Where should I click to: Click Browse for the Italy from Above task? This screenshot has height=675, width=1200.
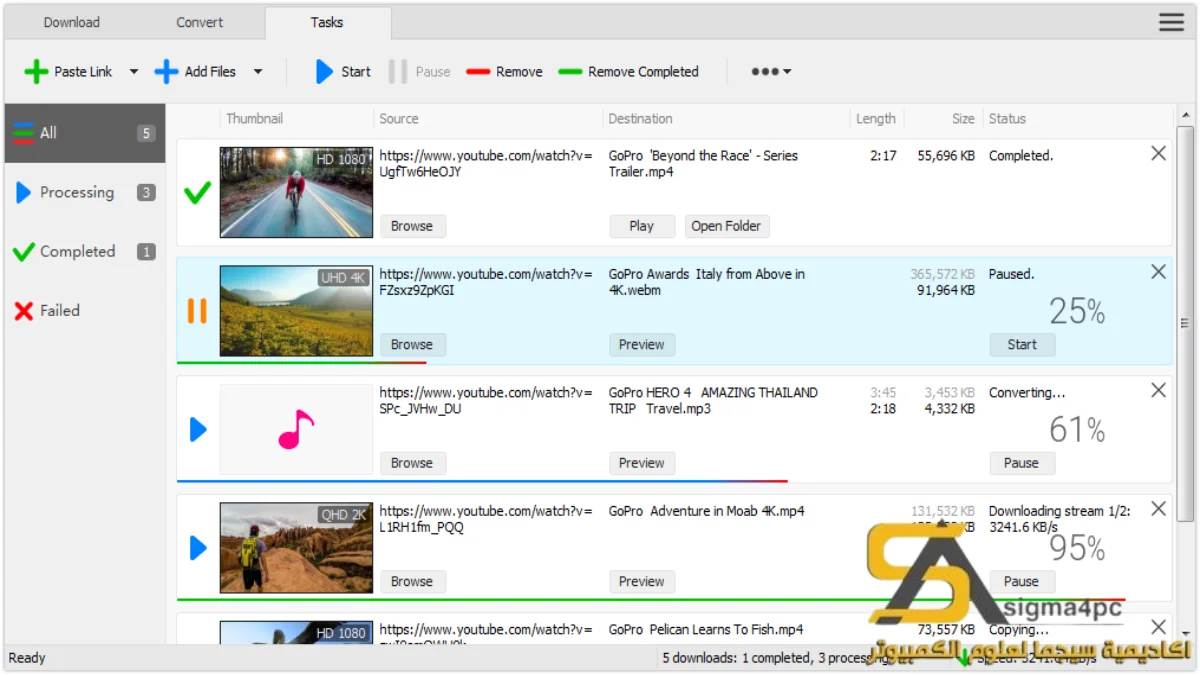tap(412, 344)
